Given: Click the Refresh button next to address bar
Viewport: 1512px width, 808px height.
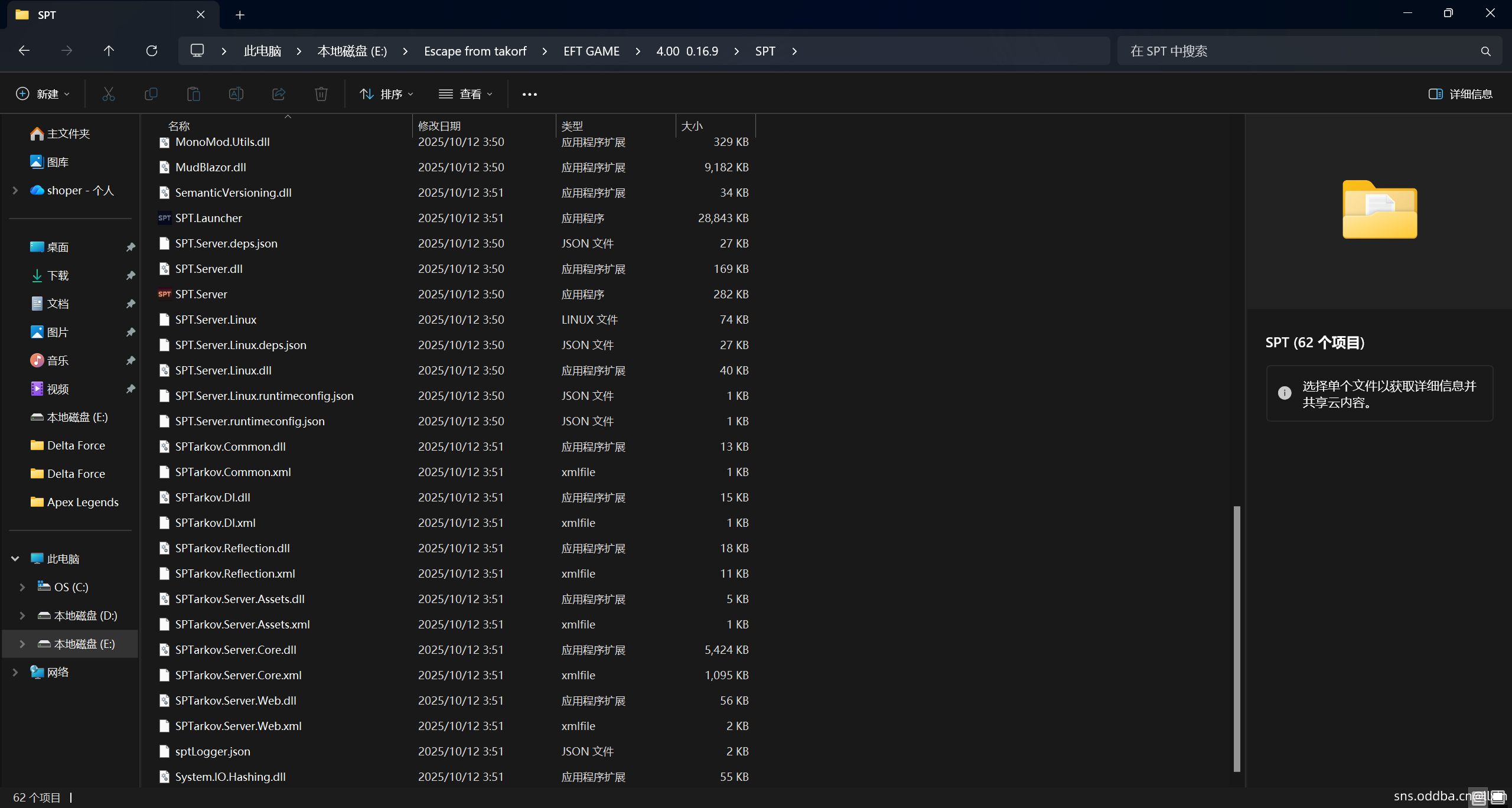Looking at the screenshot, I should tap(152, 51).
